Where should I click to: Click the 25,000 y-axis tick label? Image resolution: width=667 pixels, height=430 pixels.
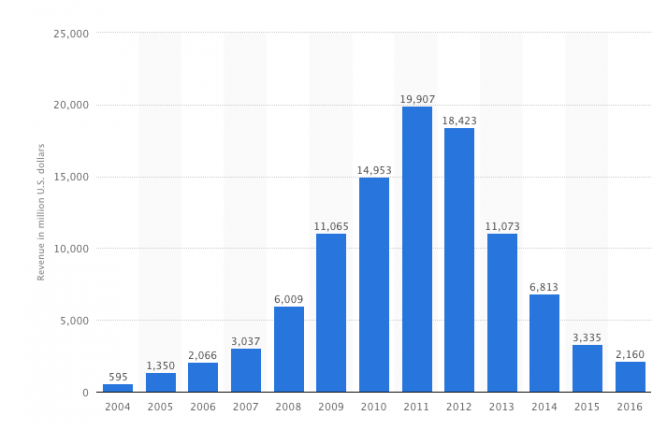point(72,33)
